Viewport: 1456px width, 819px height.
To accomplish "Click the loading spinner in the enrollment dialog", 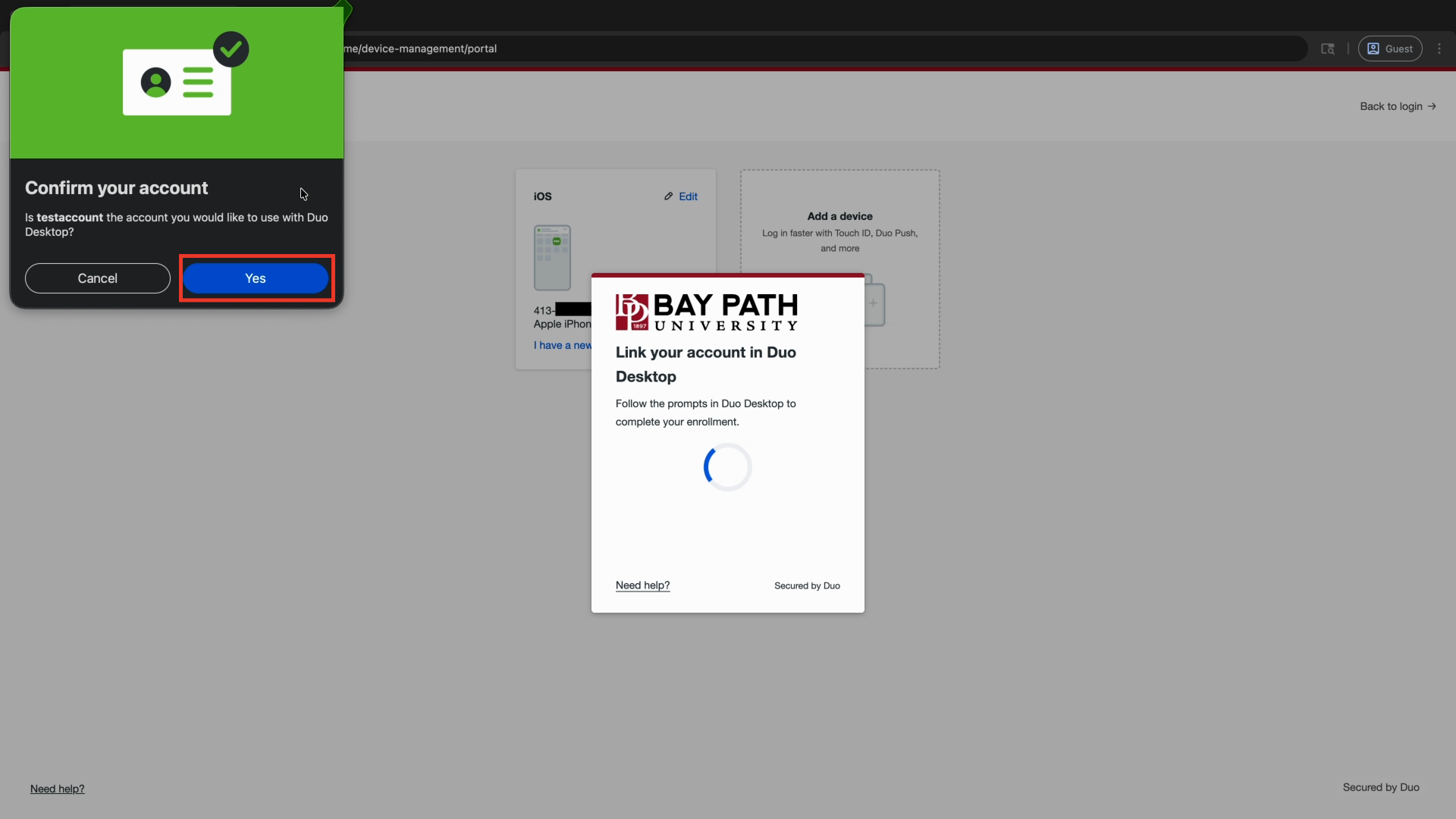I will click(x=727, y=467).
